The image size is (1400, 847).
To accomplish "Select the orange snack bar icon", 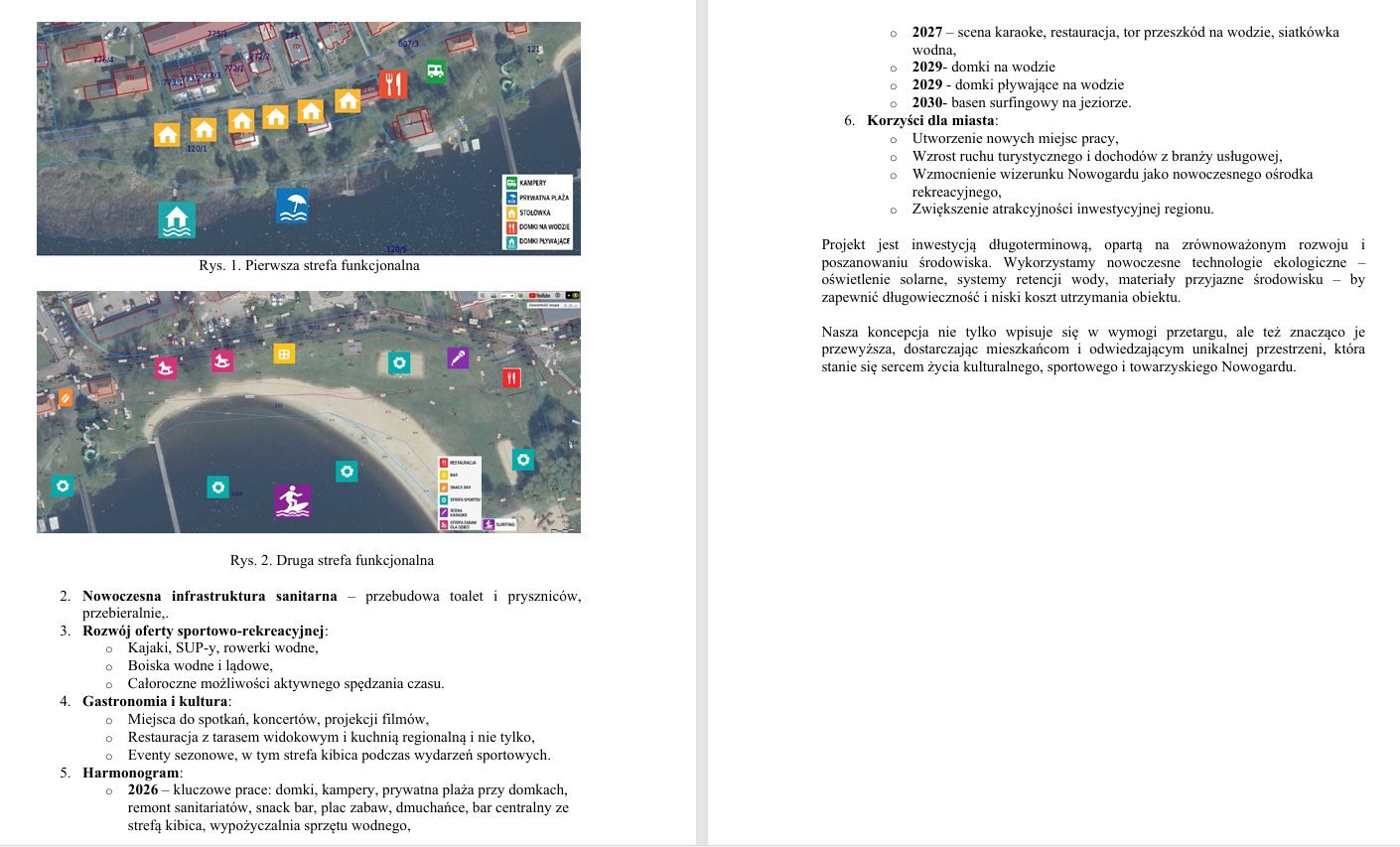I will pyautogui.click(x=66, y=398).
